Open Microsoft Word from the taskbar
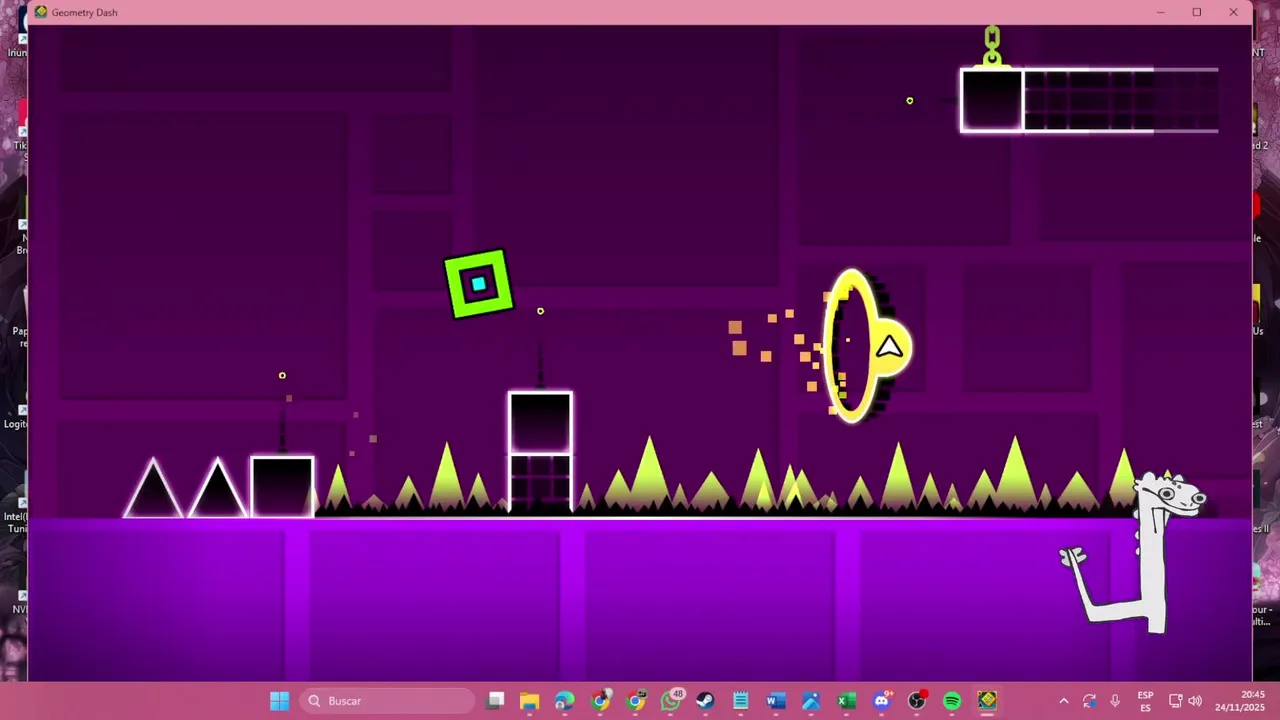The width and height of the screenshot is (1280, 720). (776, 701)
